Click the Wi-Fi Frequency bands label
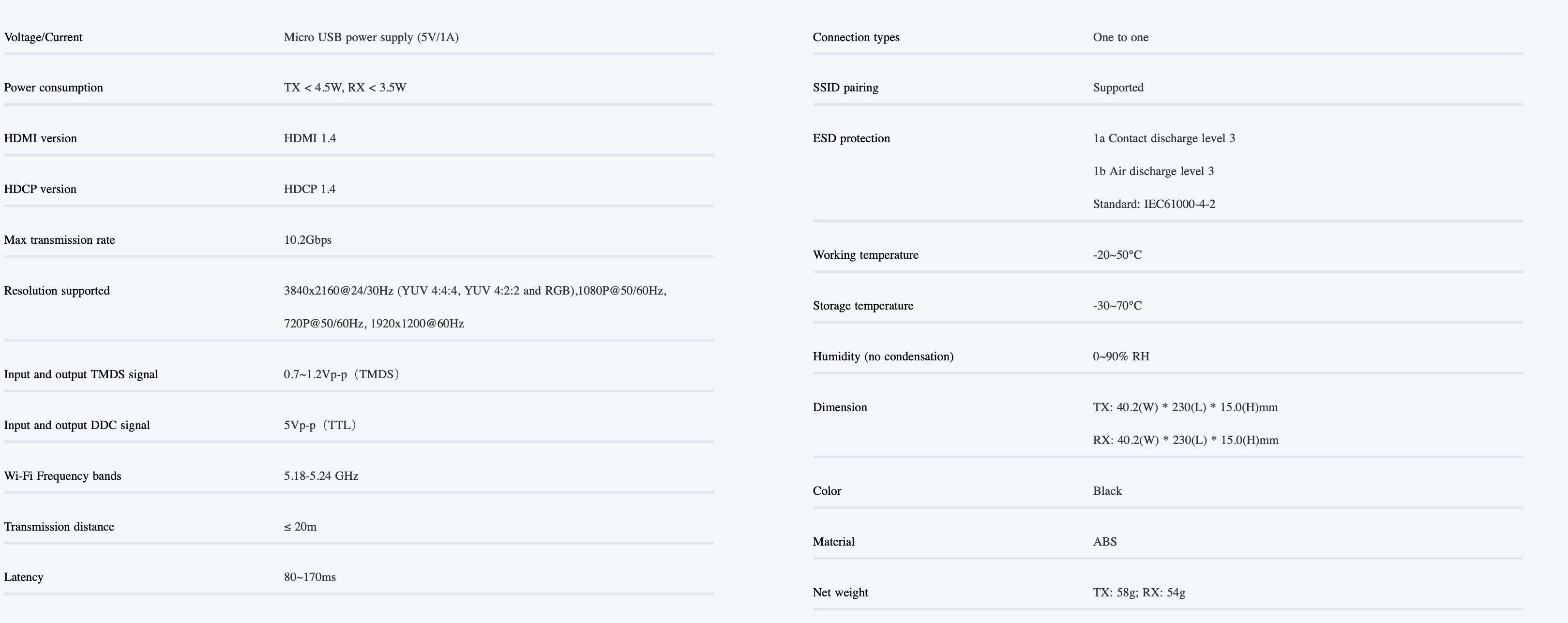The height and width of the screenshot is (623, 1568). coord(63,476)
